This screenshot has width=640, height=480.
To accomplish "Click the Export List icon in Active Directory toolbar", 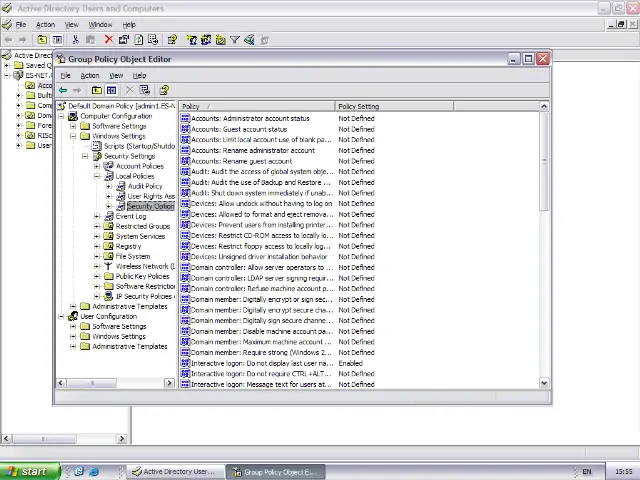I will click(x=153, y=40).
